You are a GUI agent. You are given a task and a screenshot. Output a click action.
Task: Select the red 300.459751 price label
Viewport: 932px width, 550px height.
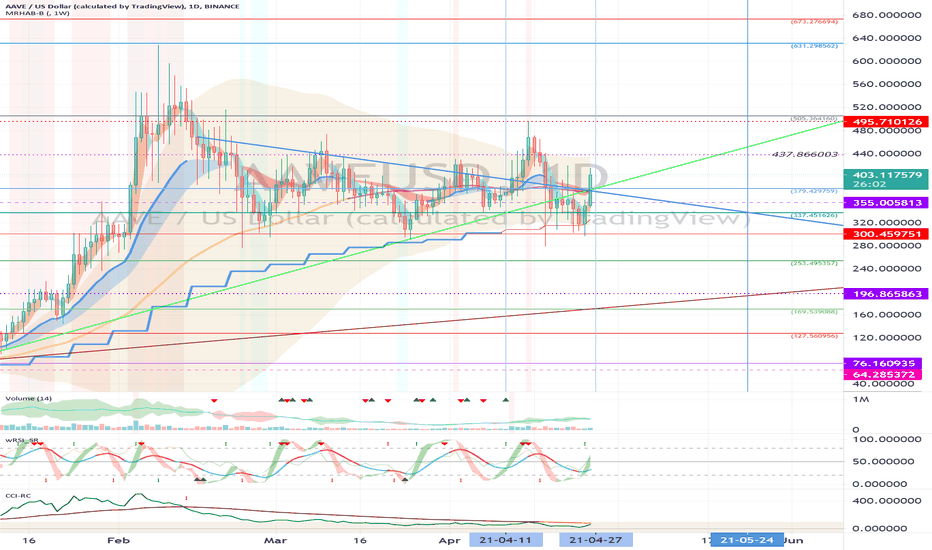(885, 234)
